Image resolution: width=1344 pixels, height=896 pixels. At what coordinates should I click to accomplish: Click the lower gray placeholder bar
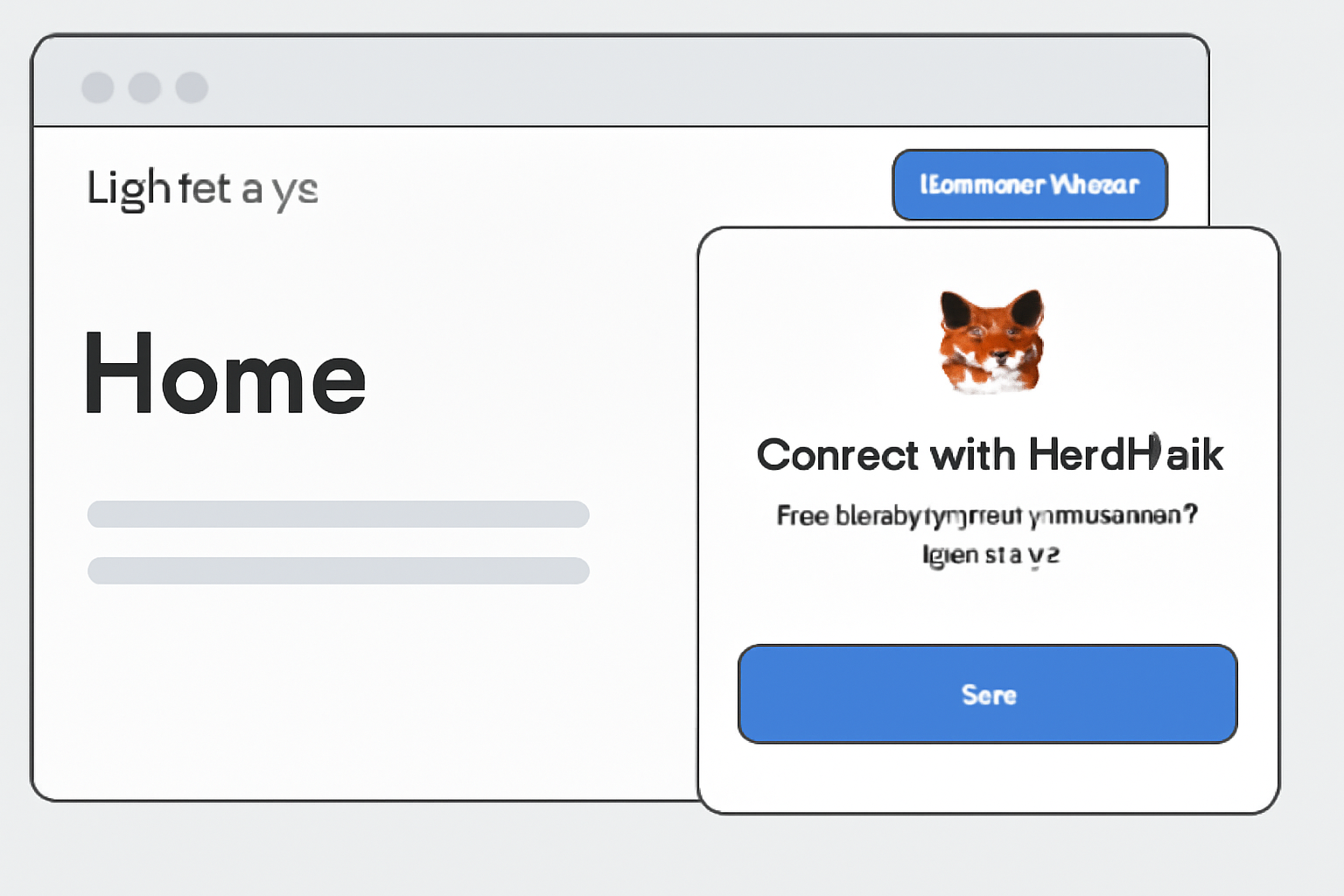(338, 570)
